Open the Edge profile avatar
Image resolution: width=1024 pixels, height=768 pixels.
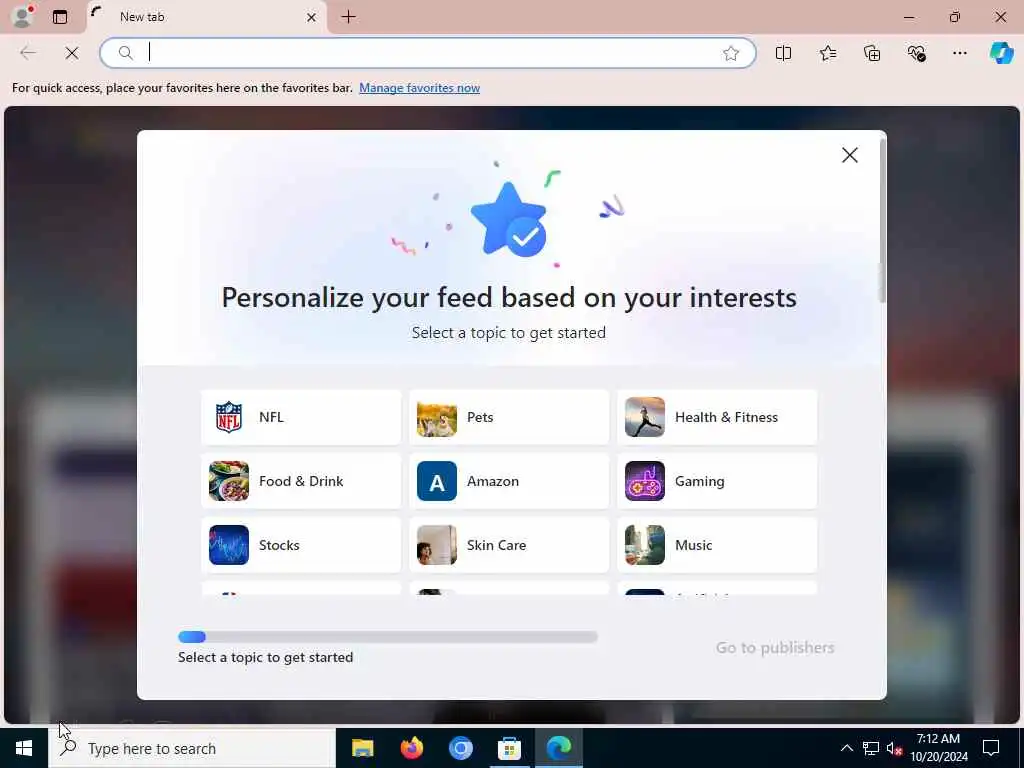tap(22, 16)
